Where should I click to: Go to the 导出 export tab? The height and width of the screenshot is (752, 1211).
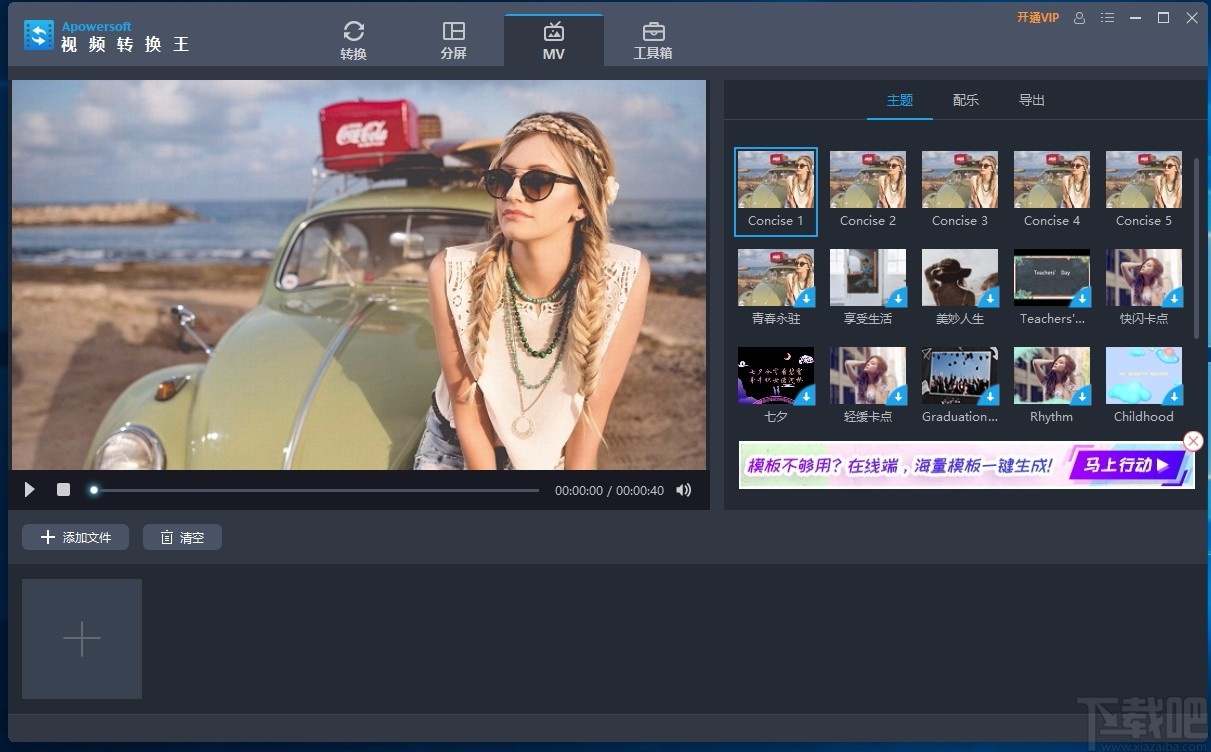coord(1032,100)
